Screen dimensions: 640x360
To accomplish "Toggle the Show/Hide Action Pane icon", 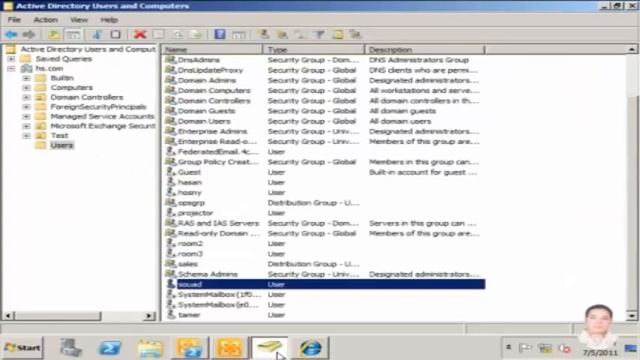I will click(239, 35).
